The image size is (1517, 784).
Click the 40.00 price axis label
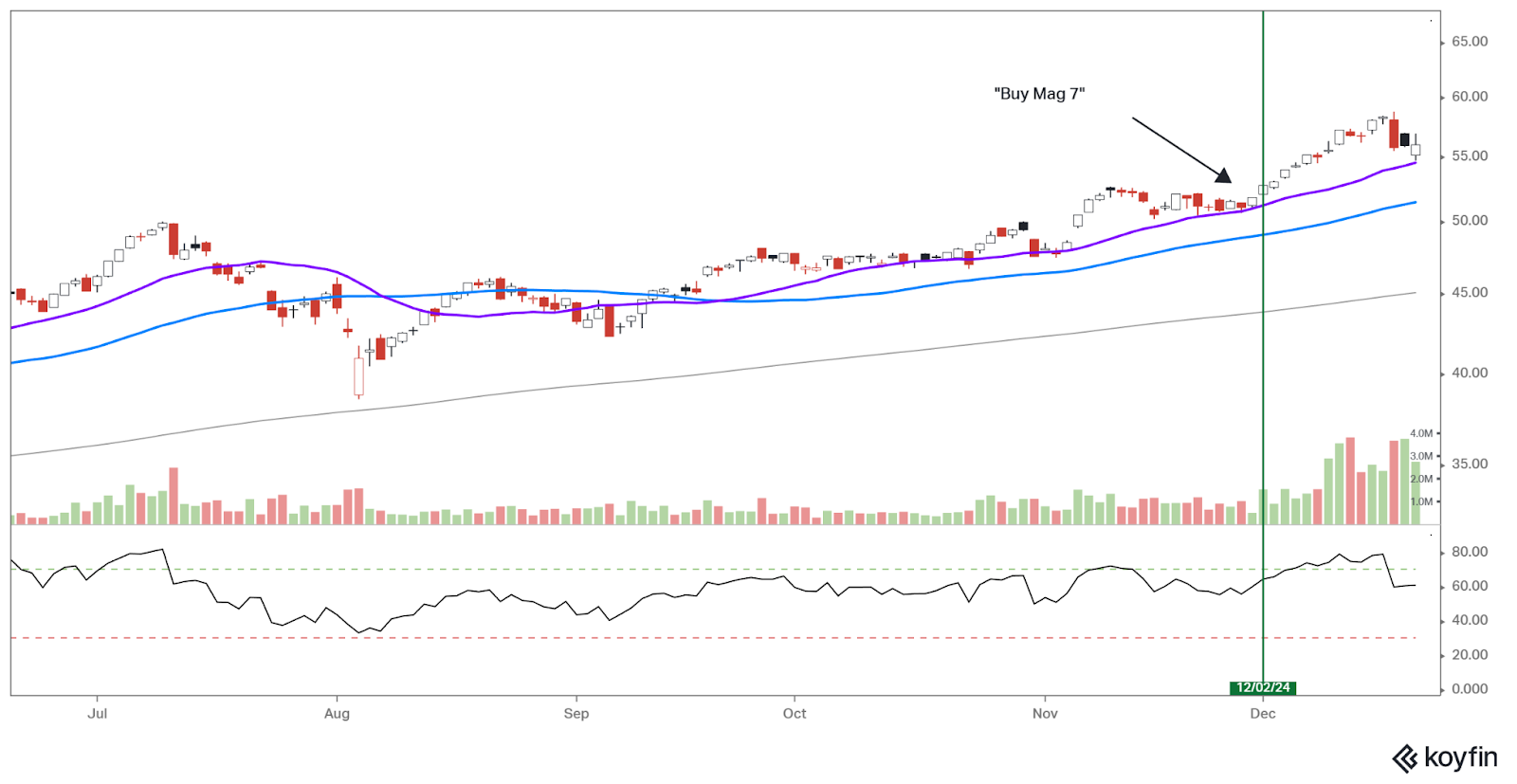(x=1470, y=374)
